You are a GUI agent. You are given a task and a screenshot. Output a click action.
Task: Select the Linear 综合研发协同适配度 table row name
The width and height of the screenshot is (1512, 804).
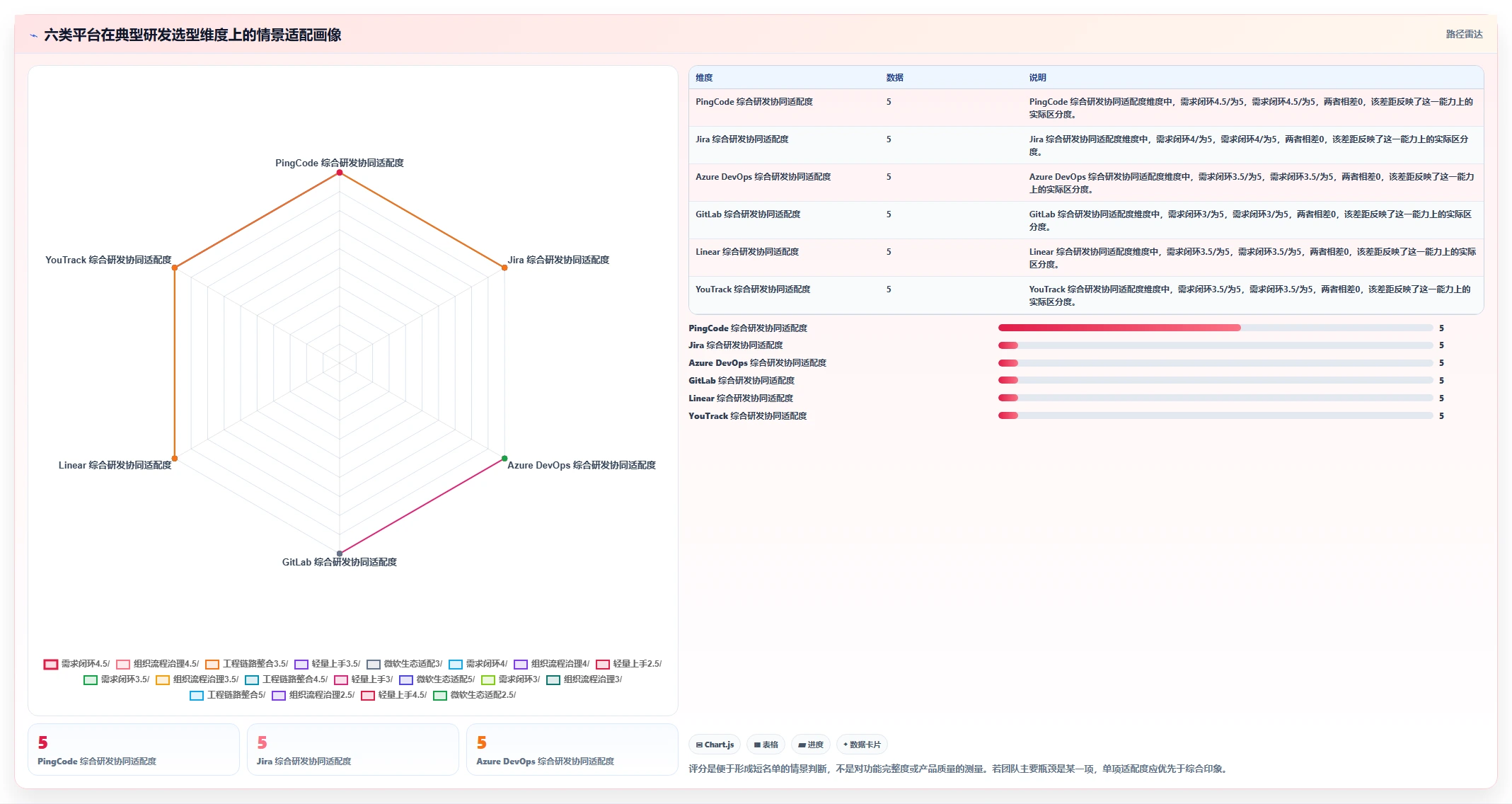747,252
